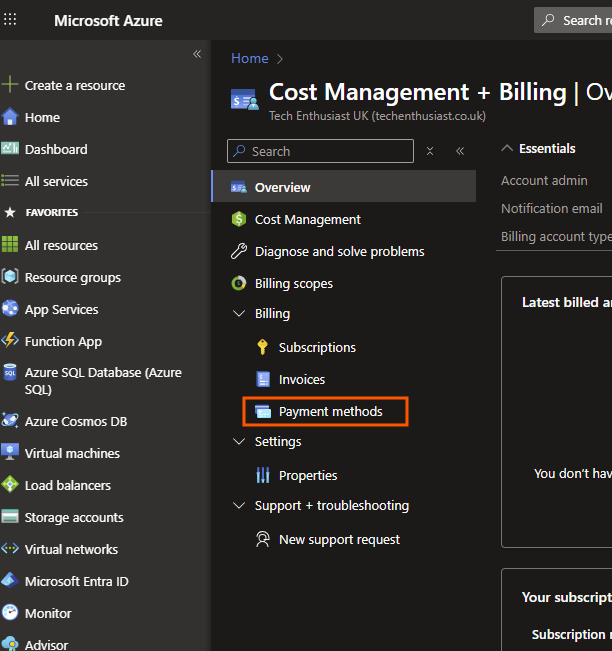The height and width of the screenshot is (651, 612).
Task: Collapse the Support + troubleshooting chevron
Action: pyautogui.click(x=239, y=505)
